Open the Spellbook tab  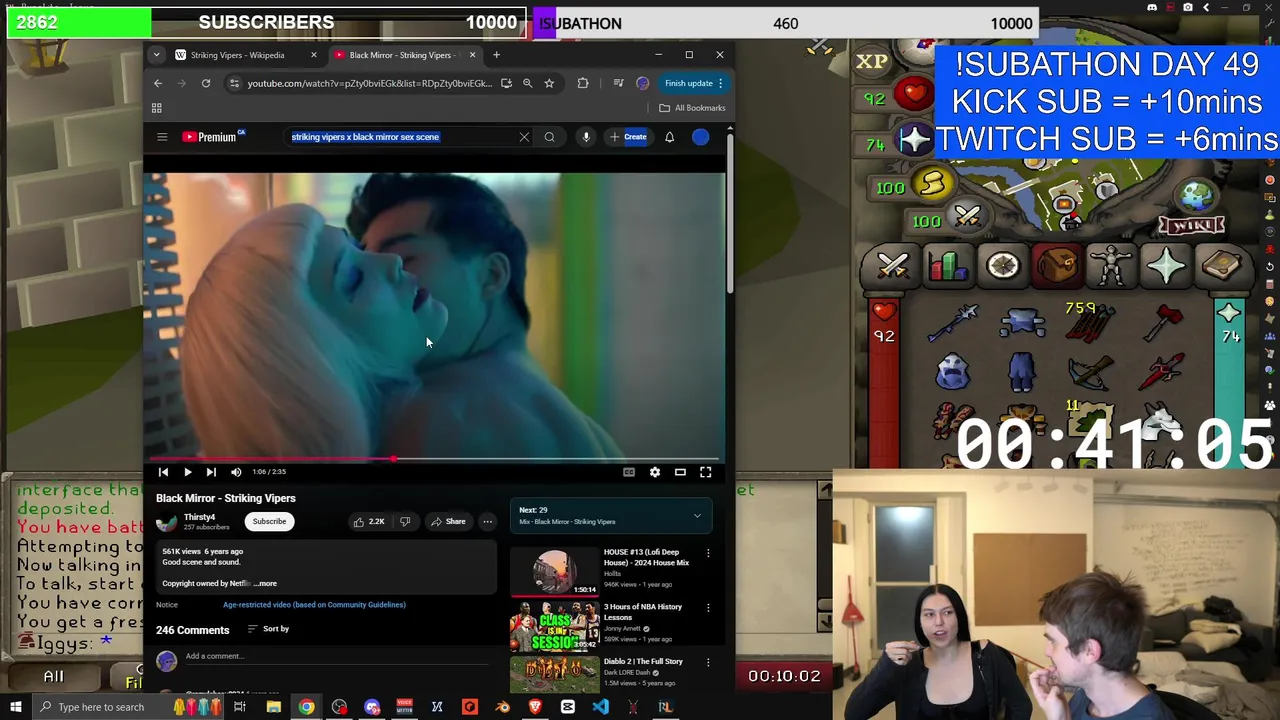point(1222,266)
